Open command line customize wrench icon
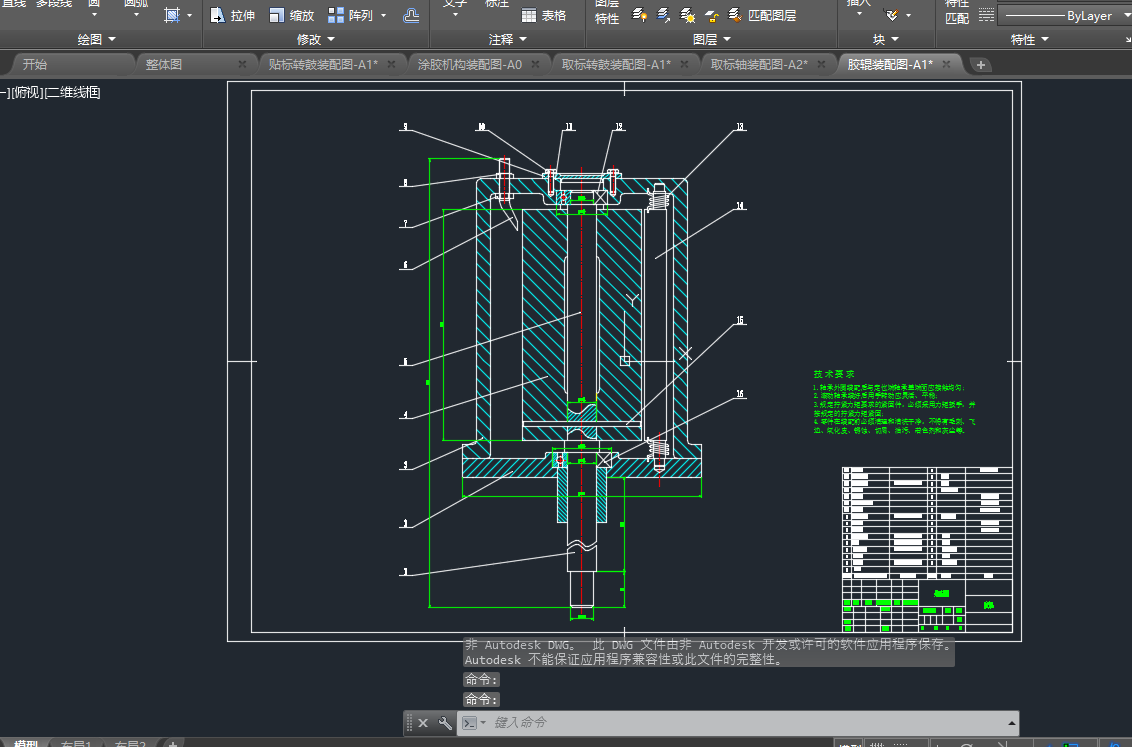The width and height of the screenshot is (1132, 747). [445, 722]
